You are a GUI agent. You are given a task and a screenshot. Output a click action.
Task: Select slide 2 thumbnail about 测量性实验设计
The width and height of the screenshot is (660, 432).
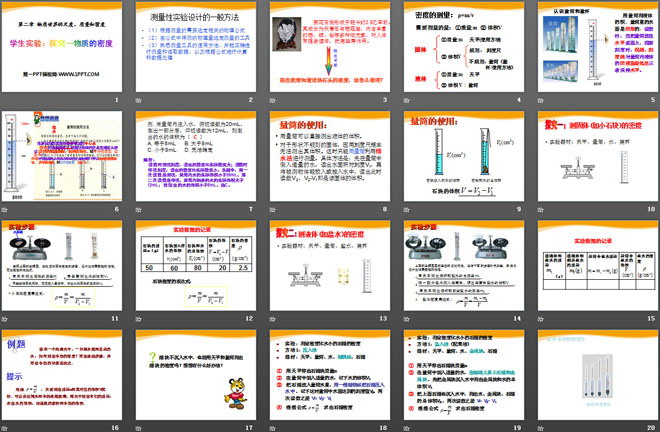(x=196, y=47)
